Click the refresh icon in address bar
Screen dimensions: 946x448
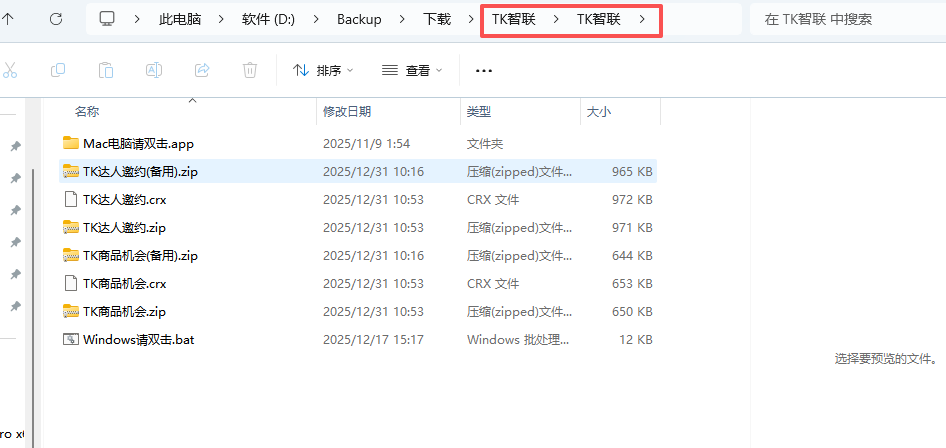(x=56, y=19)
